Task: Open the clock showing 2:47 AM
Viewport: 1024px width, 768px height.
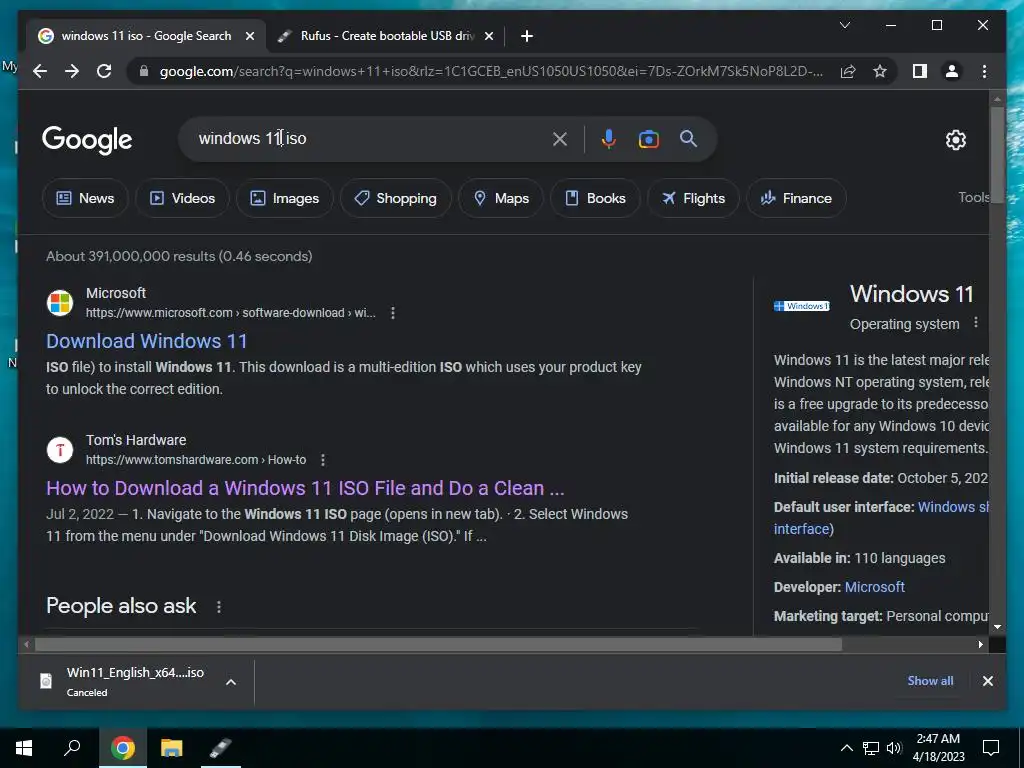Action: point(938,748)
